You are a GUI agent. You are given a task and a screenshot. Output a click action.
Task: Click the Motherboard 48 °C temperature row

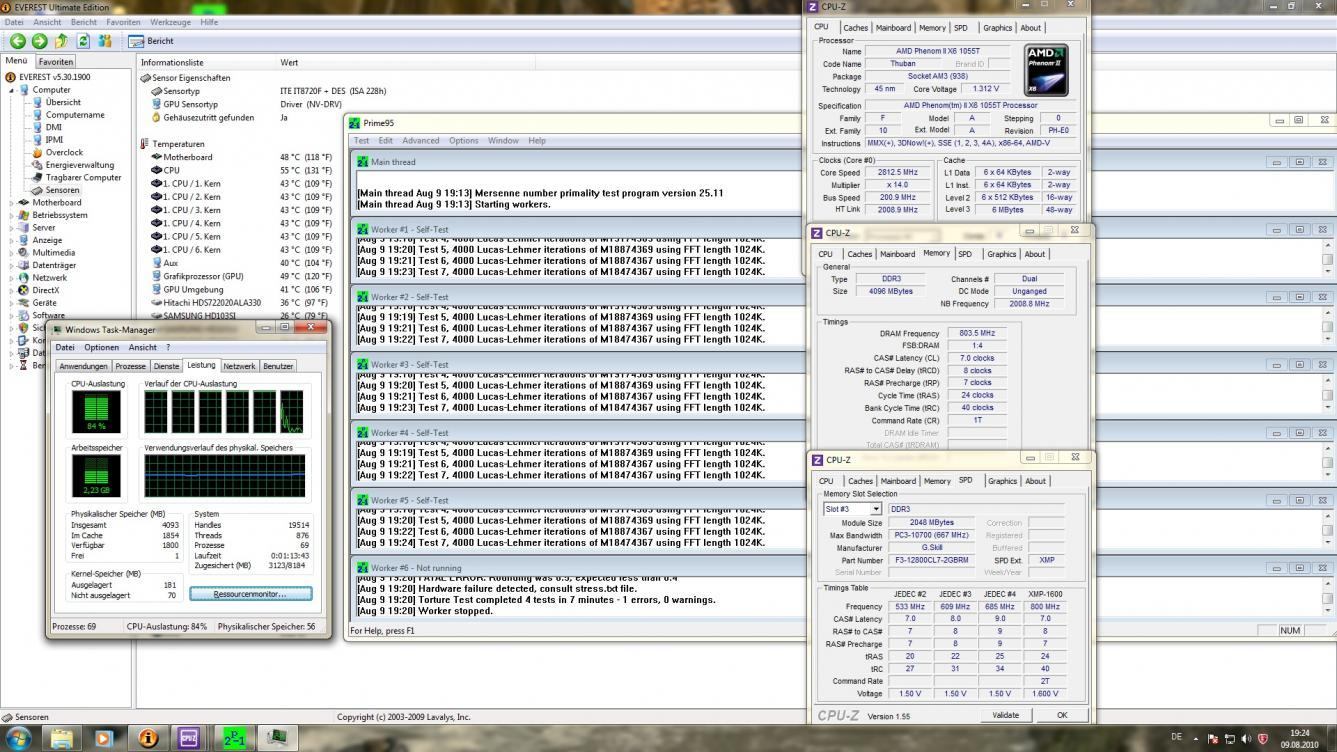pos(240,157)
